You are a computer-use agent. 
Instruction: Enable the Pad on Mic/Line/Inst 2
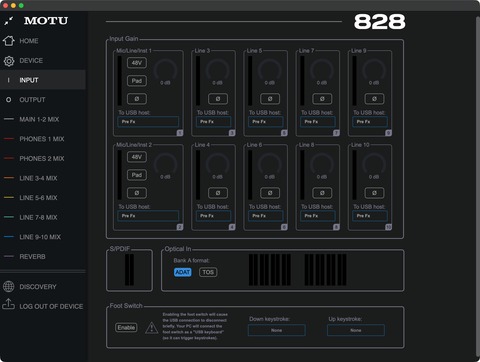pyautogui.click(x=137, y=175)
